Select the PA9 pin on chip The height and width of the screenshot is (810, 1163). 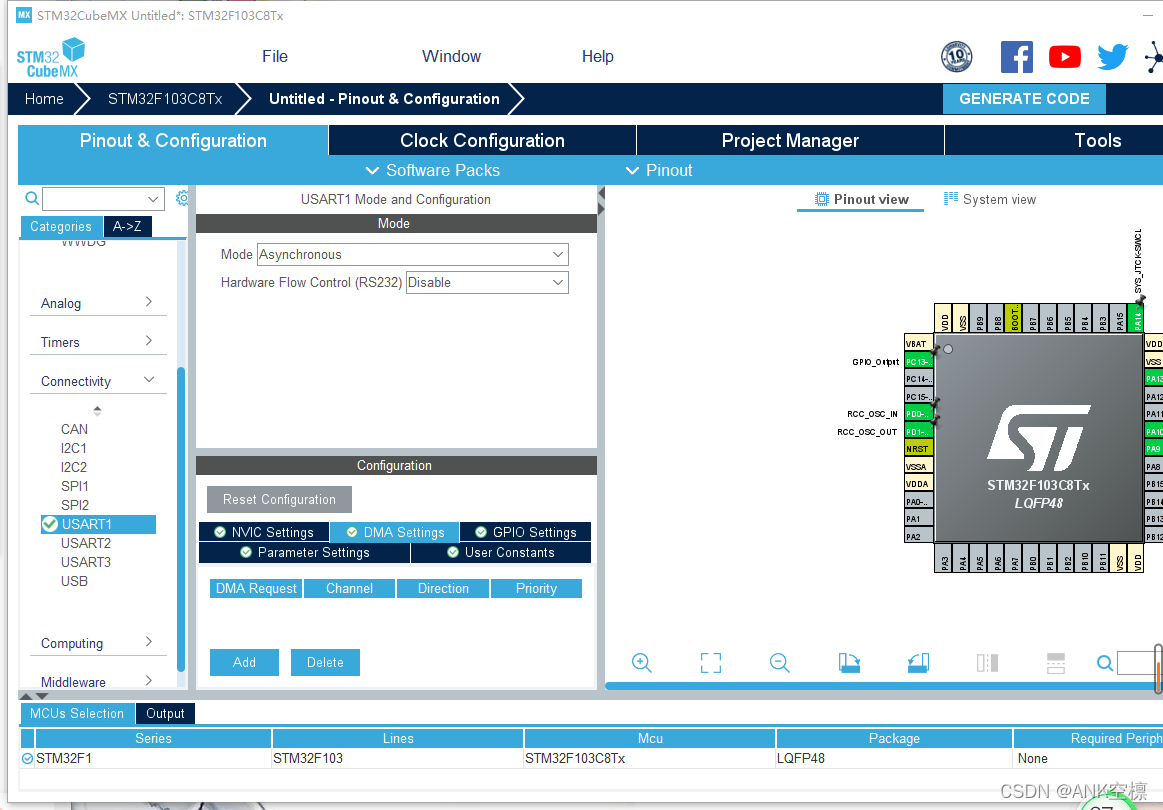1154,449
